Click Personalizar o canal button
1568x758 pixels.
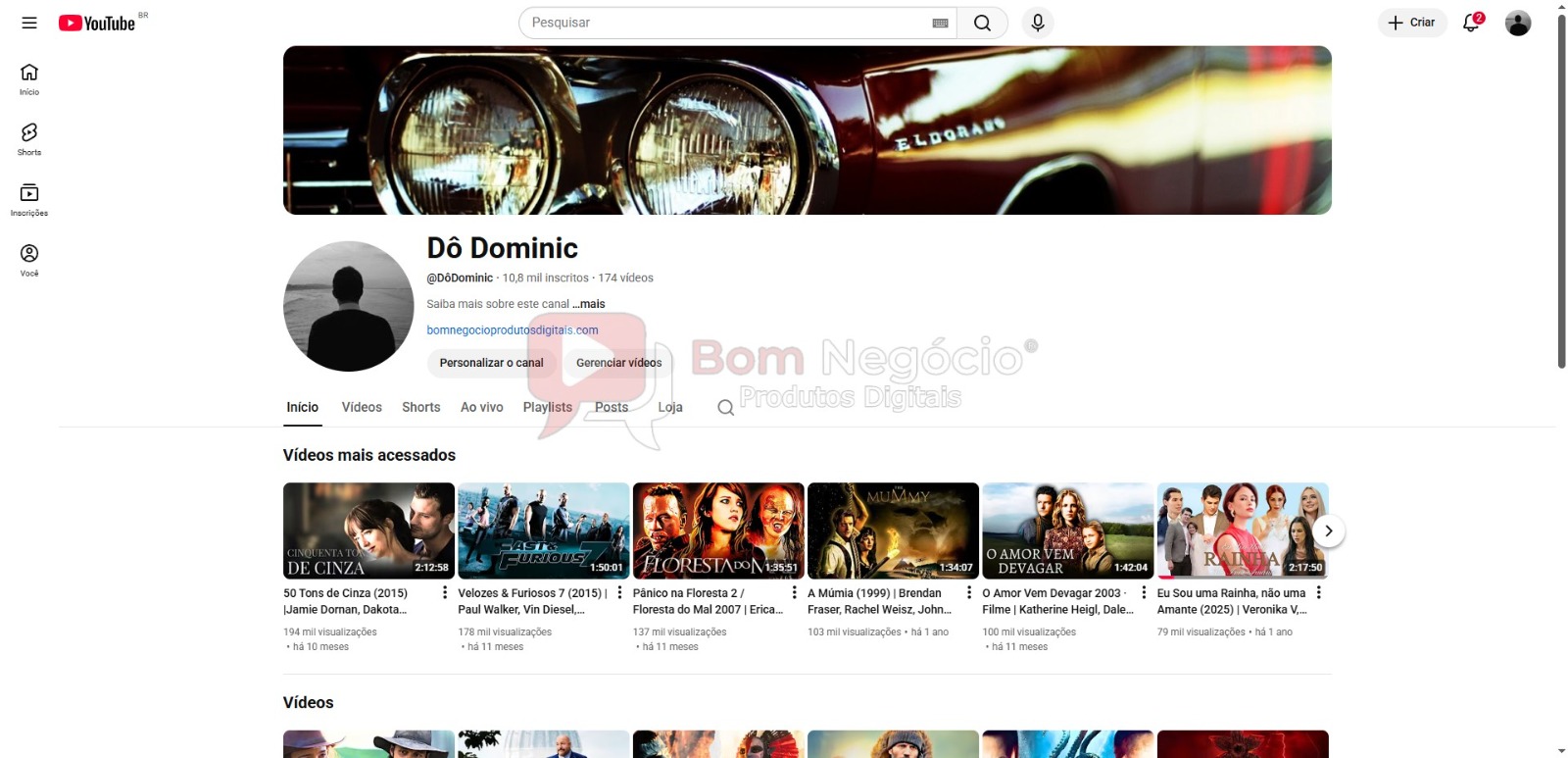491,363
